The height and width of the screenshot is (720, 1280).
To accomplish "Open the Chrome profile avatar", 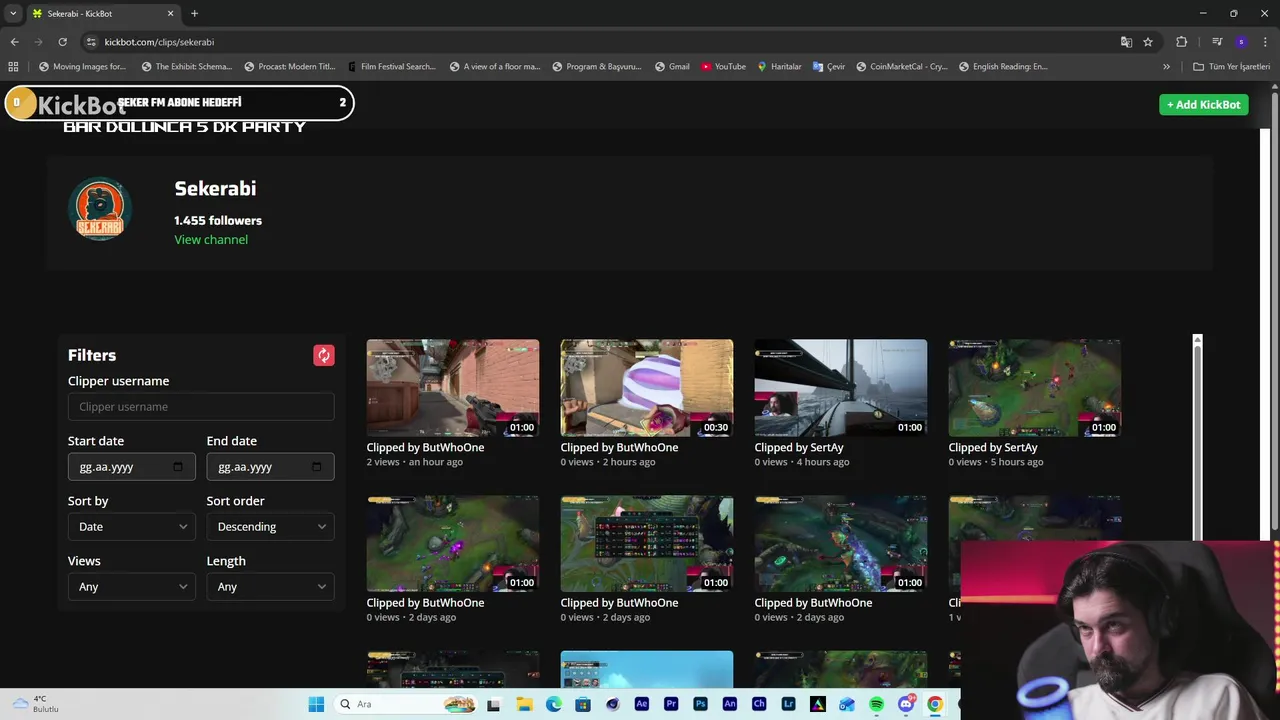I will click(x=1241, y=42).
